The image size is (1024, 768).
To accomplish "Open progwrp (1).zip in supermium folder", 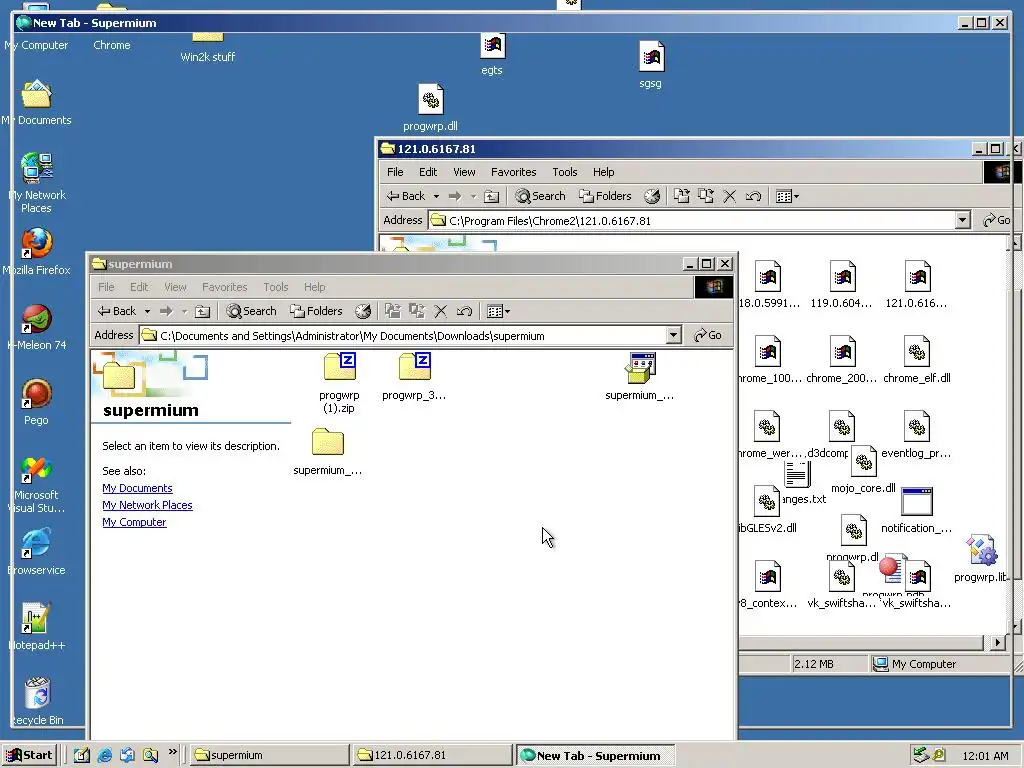I will [x=340, y=383].
